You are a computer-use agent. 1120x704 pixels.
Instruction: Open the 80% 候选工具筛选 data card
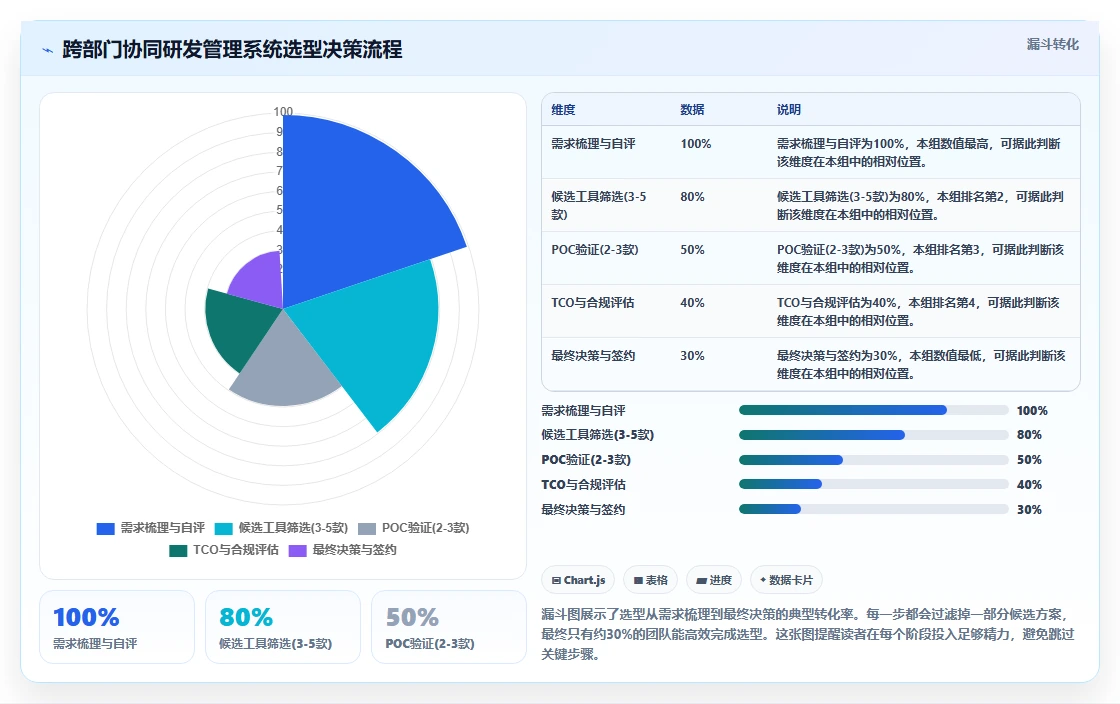[283, 627]
